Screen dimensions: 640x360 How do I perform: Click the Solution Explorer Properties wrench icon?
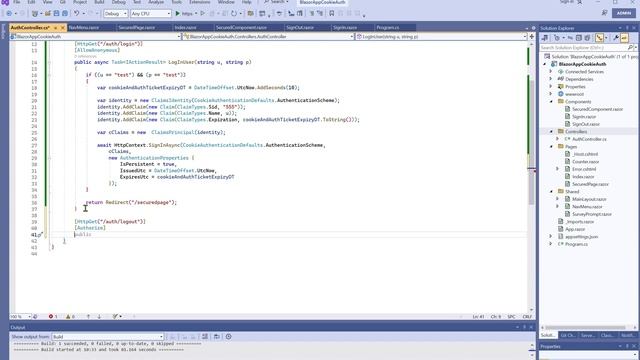pyautogui.click(x=616, y=38)
